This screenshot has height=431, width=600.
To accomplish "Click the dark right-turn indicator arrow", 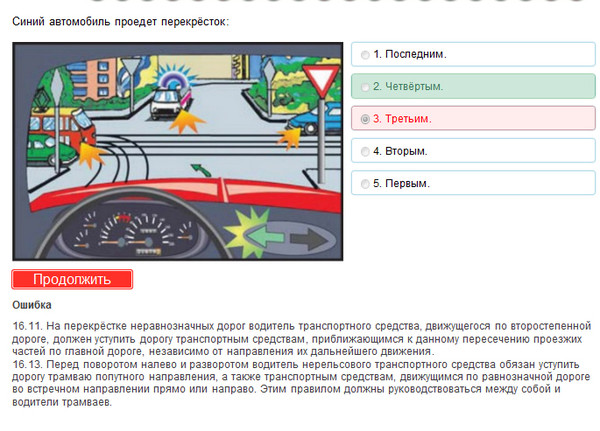I will [x=309, y=240].
